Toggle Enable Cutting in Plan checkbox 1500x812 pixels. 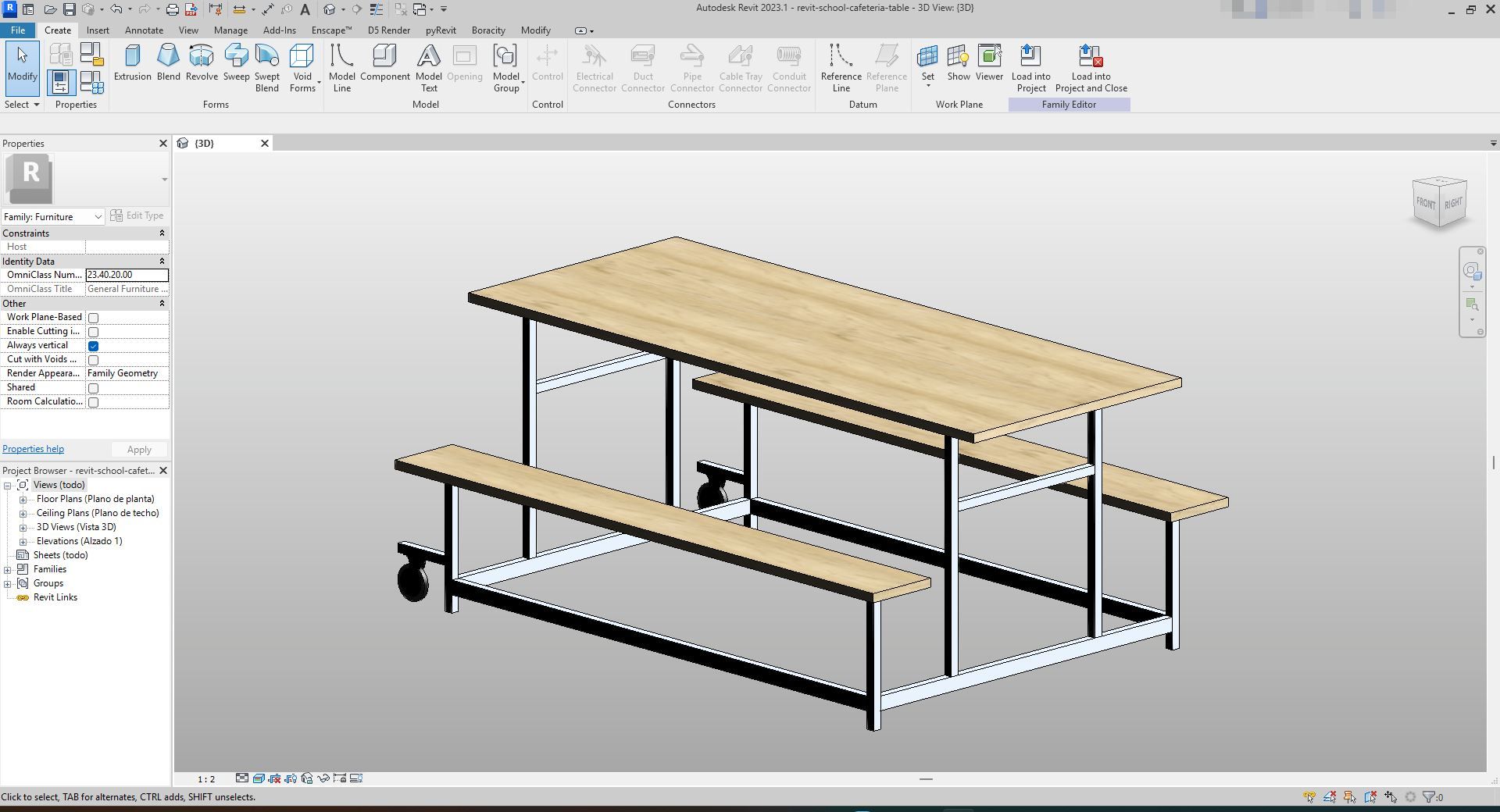point(93,332)
